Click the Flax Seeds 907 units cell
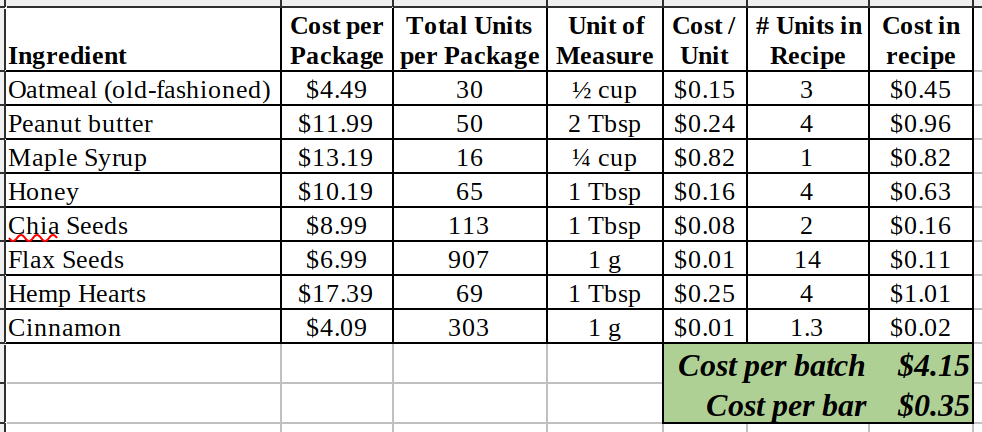Viewport: 982px width, 432px height. coord(470,258)
